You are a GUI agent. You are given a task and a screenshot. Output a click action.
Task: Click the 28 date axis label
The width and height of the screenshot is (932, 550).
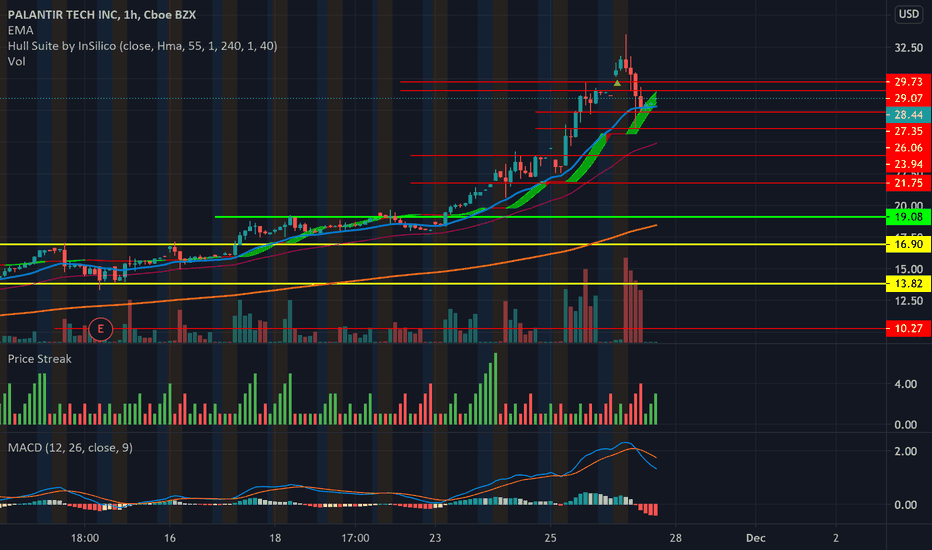coord(675,538)
